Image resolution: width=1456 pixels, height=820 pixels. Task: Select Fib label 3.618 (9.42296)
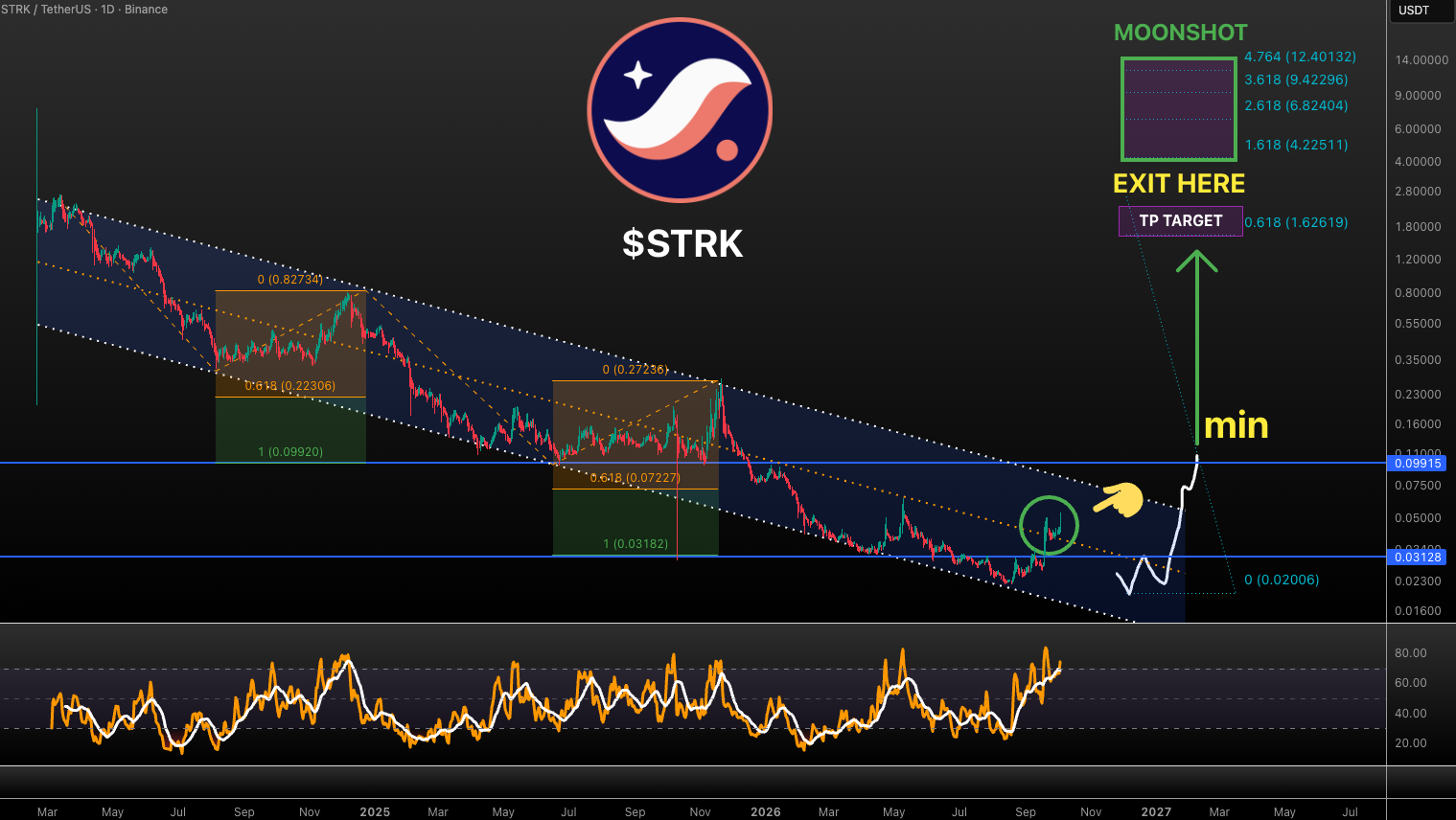1296,80
